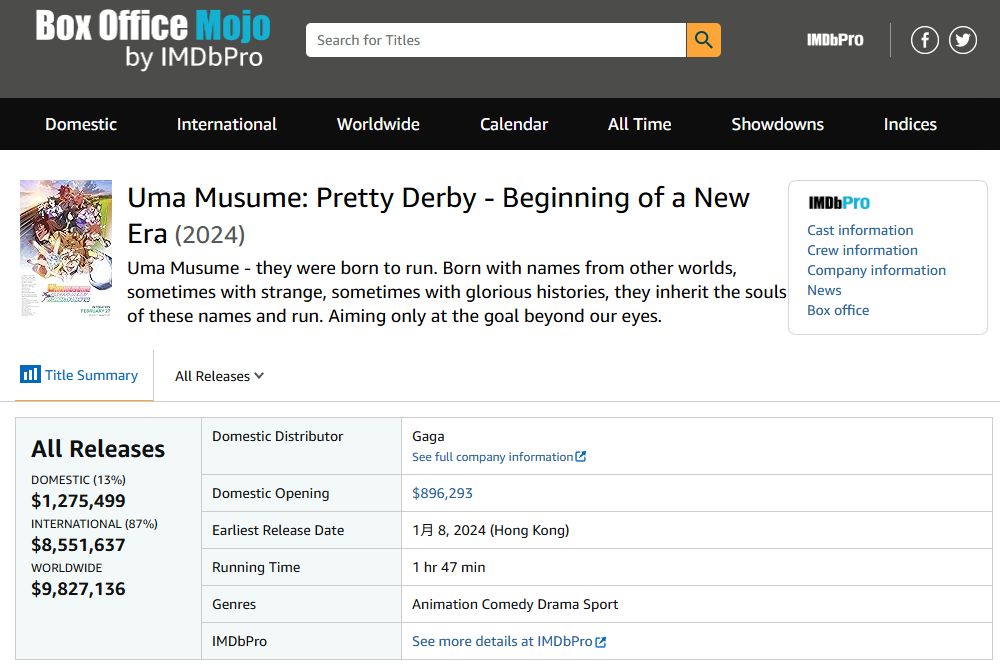Click the $9,827,136 worldwide total
This screenshot has height=665, width=1000.
pos(78,588)
